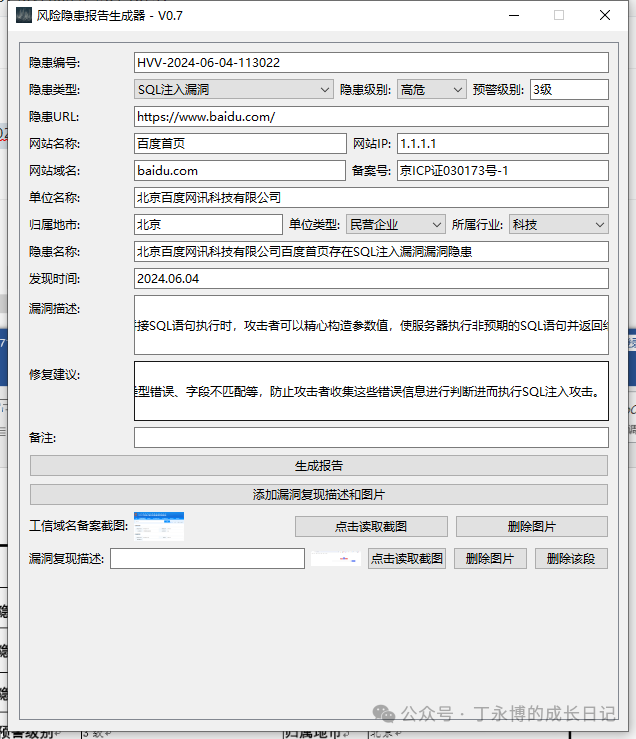The height and width of the screenshot is (739, 636).
Task: Click the 单位名称 input field
Action: coord(371,197)
